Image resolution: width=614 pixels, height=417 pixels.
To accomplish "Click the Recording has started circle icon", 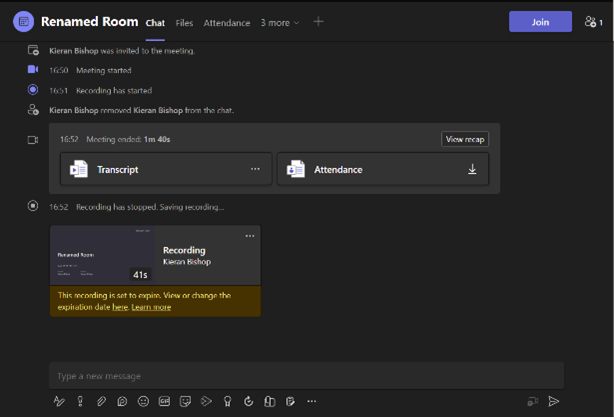I will click(33, 90).
